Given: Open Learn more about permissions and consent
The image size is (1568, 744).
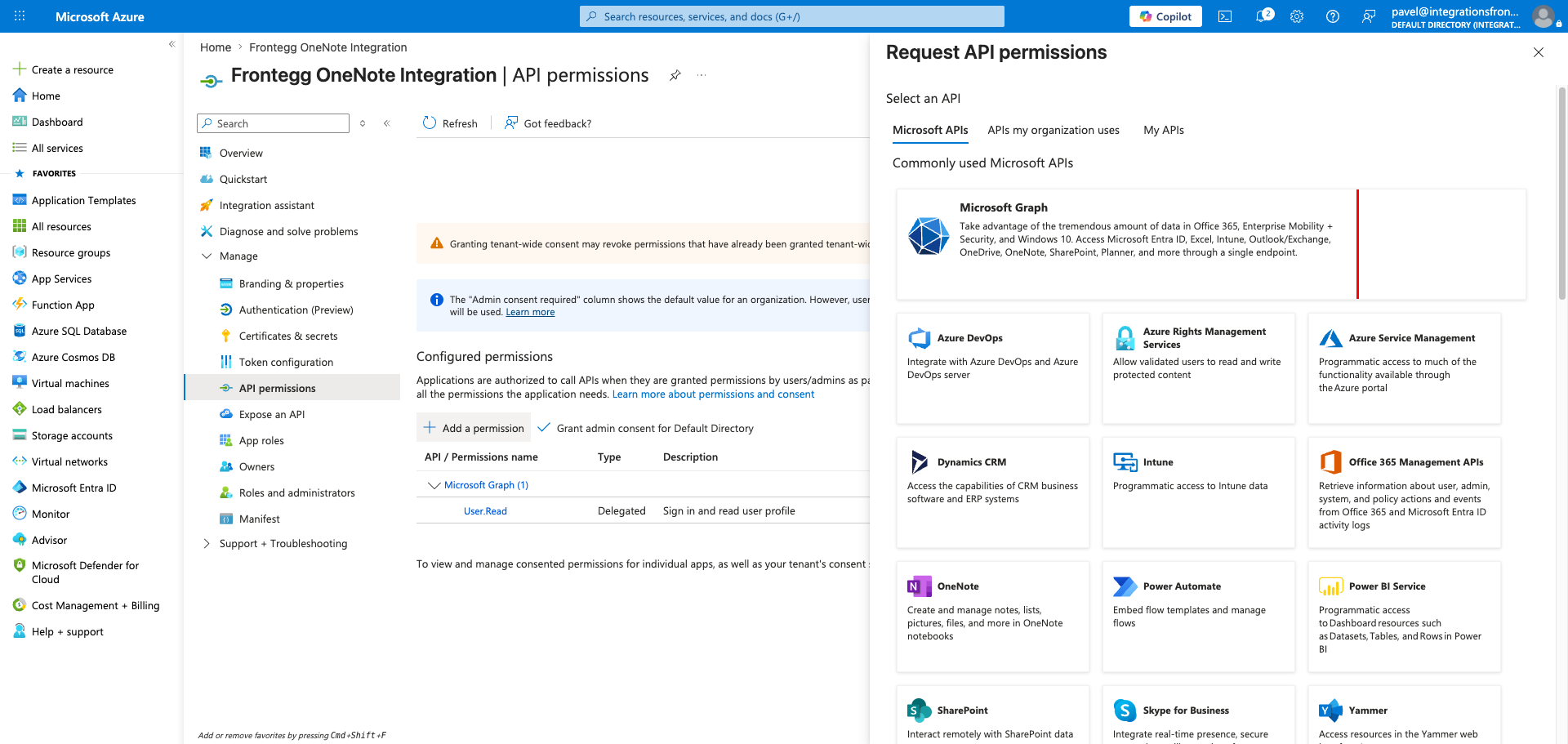Looking at the screenshot, I should [713, 394].
